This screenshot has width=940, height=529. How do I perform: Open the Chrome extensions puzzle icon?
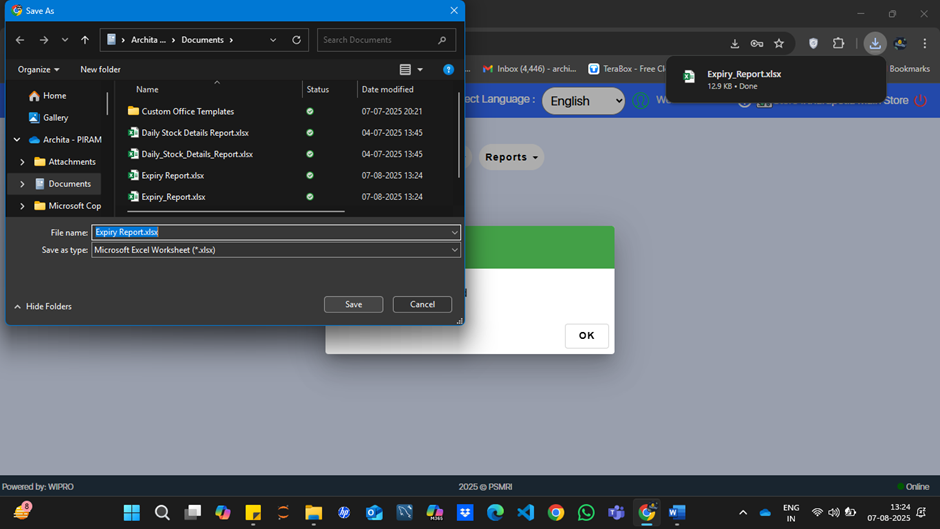pos(839,44)
